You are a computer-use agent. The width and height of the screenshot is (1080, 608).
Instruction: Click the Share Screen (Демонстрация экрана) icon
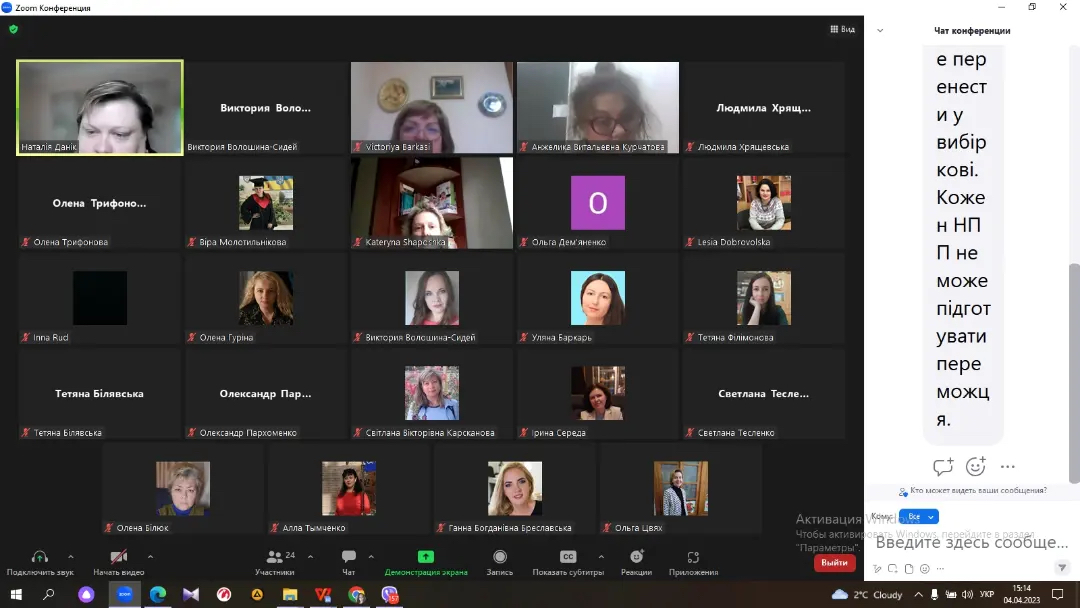point(425,557)
